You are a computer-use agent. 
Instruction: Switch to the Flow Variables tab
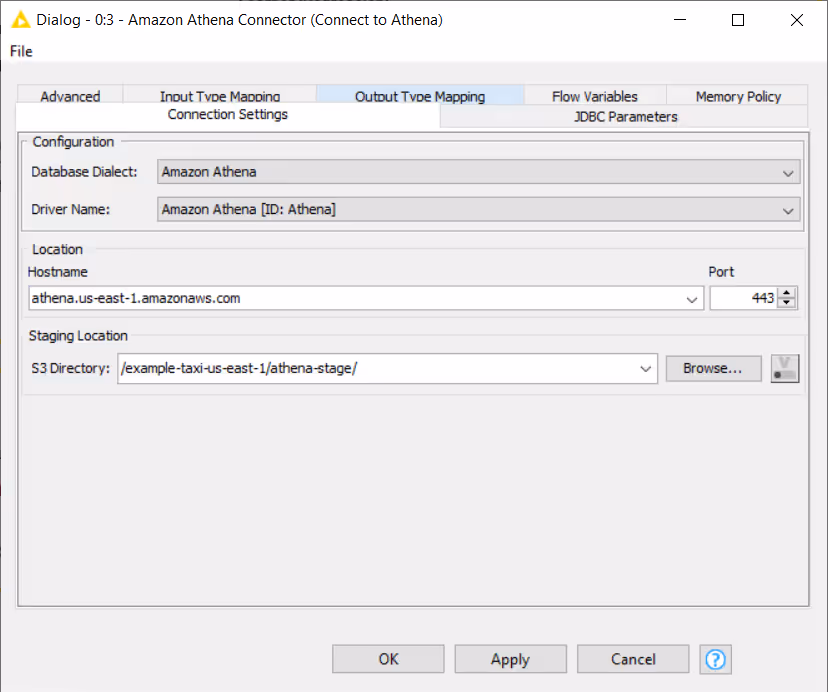(x=593, y=96)
